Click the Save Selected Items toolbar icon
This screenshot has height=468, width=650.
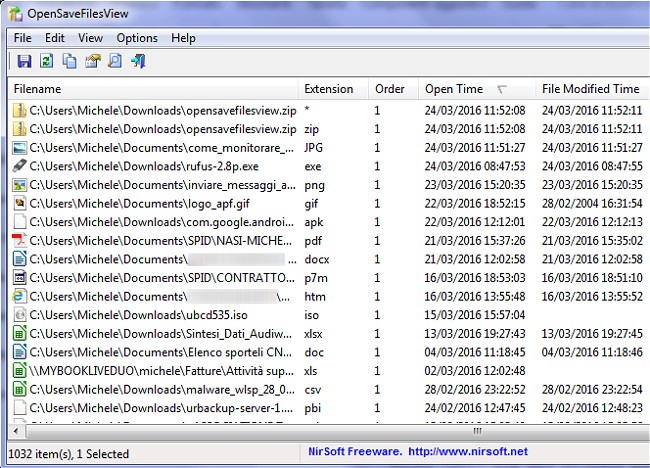click(24, 61)
